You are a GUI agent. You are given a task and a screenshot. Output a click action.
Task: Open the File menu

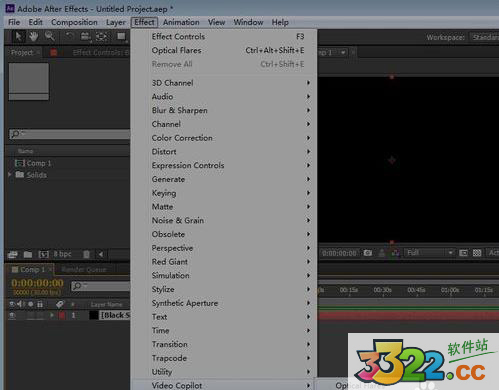[14, 22]
